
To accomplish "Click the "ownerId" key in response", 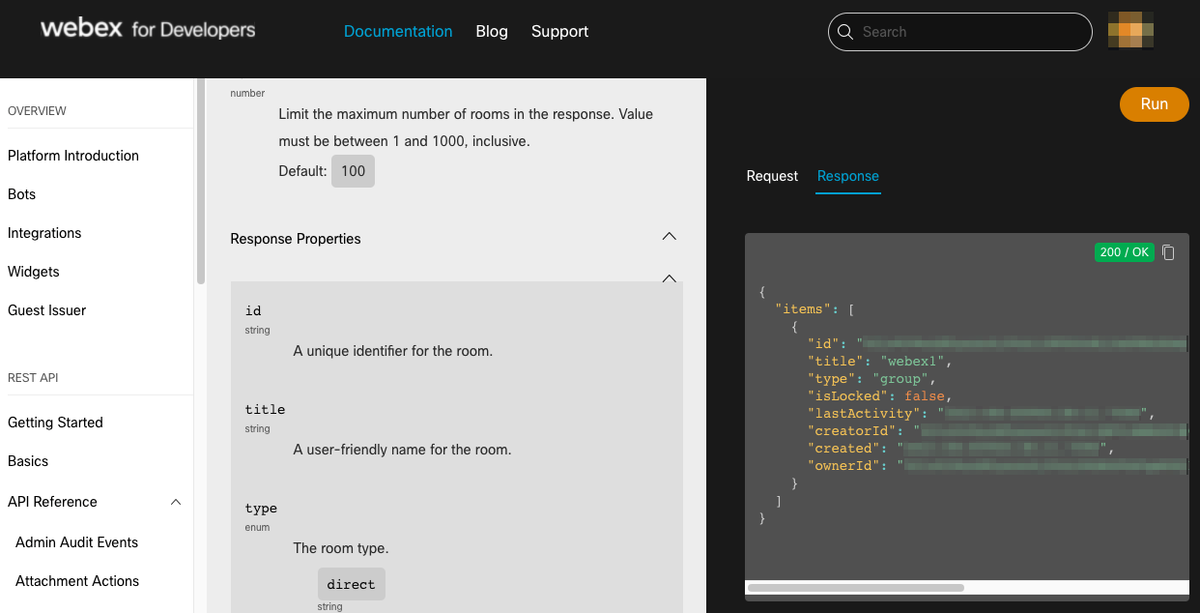I will coord(844,465).
